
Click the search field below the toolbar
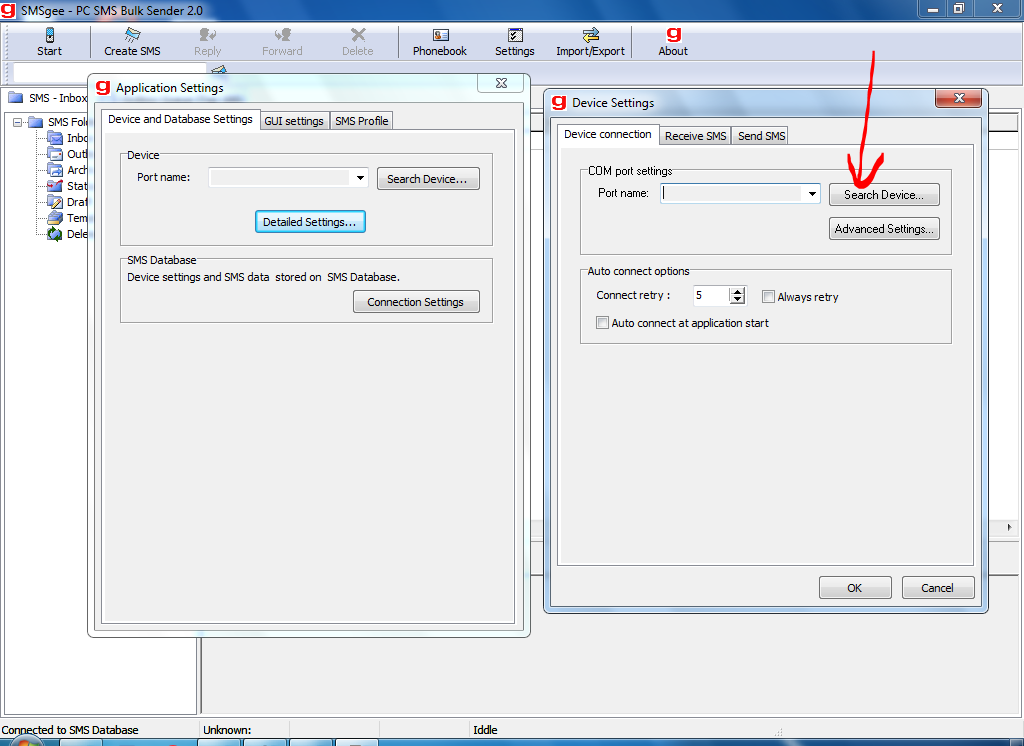point(109,71)
